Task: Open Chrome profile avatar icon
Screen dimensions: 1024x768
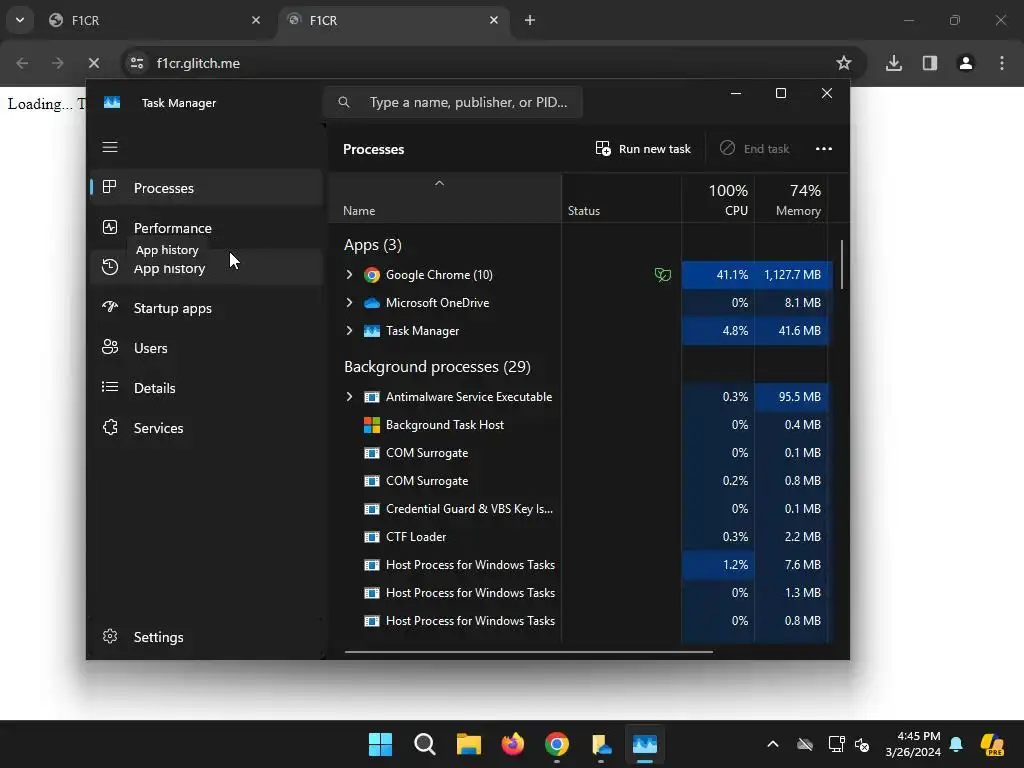Action: point(966,63)
